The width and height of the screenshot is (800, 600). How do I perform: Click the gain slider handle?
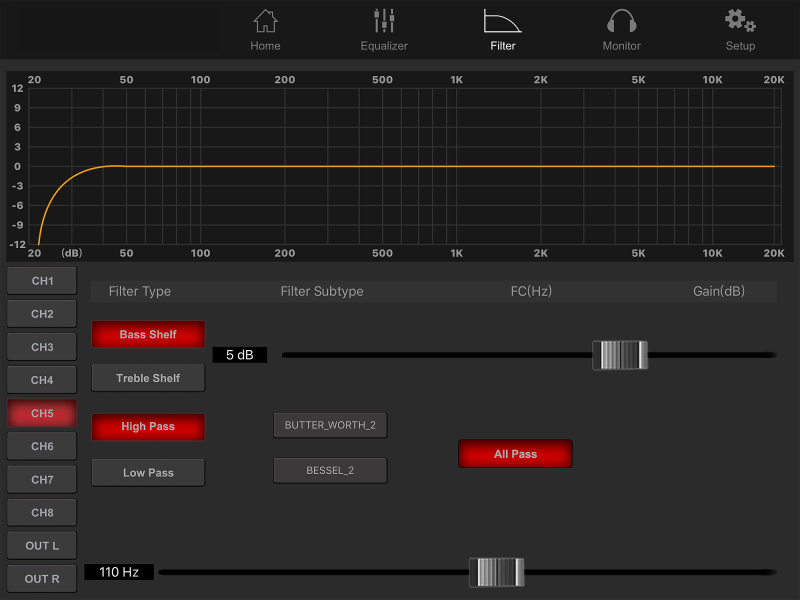coord(620,355)
